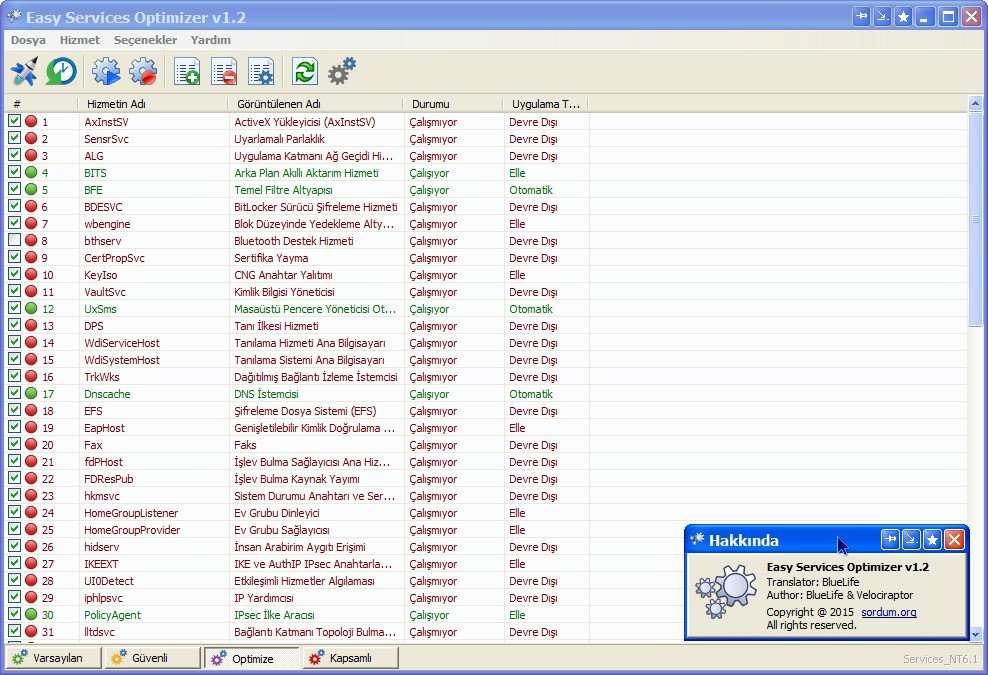Click the scrollbar down arrow
This screenshot has height=675, width=988.
(975, 635)
